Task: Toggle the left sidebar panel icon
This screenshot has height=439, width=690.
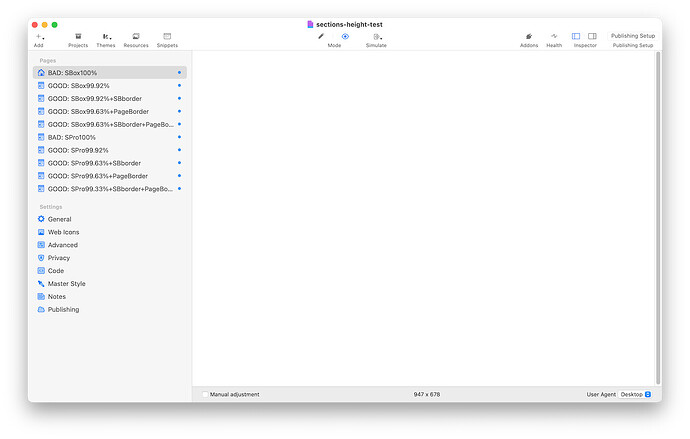Action: tap(576, 36)
